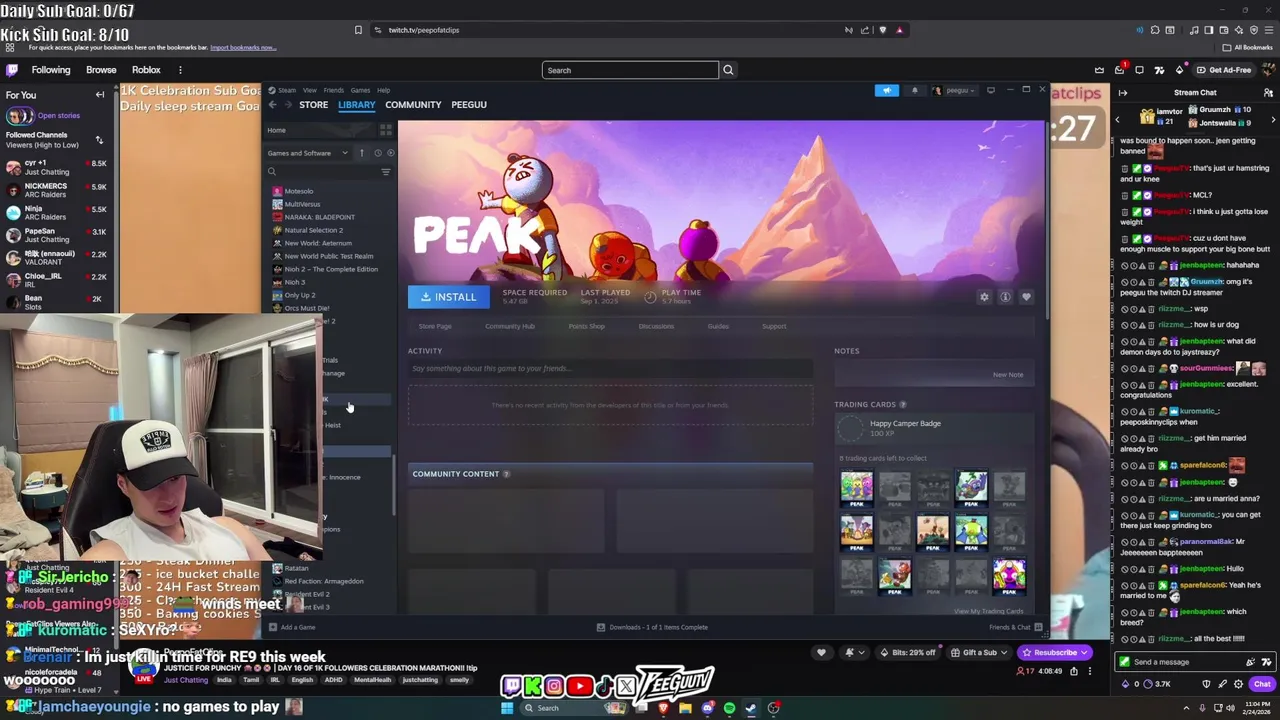This screenshot has height=720, width=1280.
Task: Open Steam notifications bell
Action: (914, 90)
